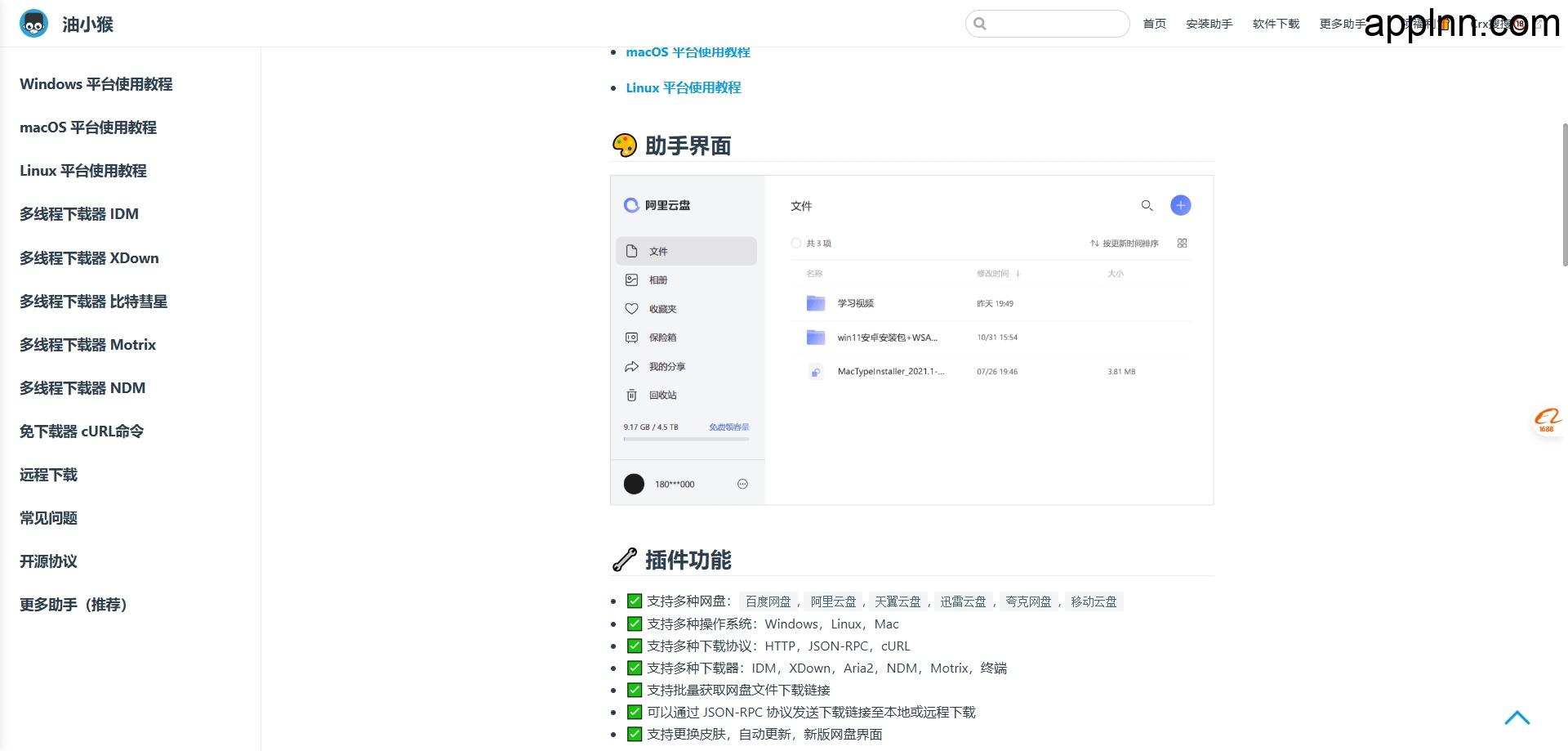The image size is (1568, 751).
Task: Click green checkmark beside 支持批量获取网盘文件下载链接
Action: (635, 690)
